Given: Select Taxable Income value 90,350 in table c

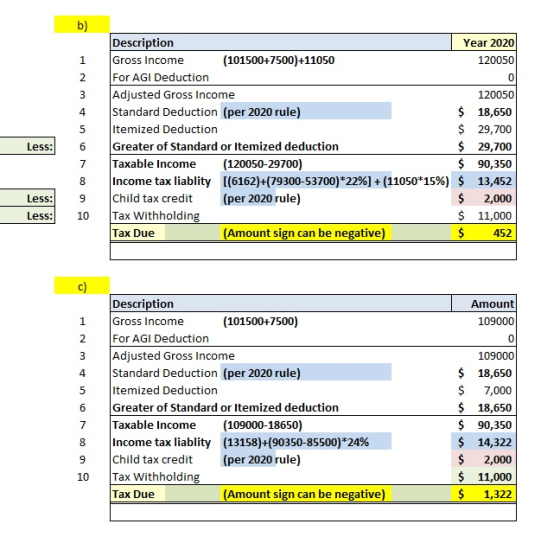Looking at the screenshot, I should point(495,425).
